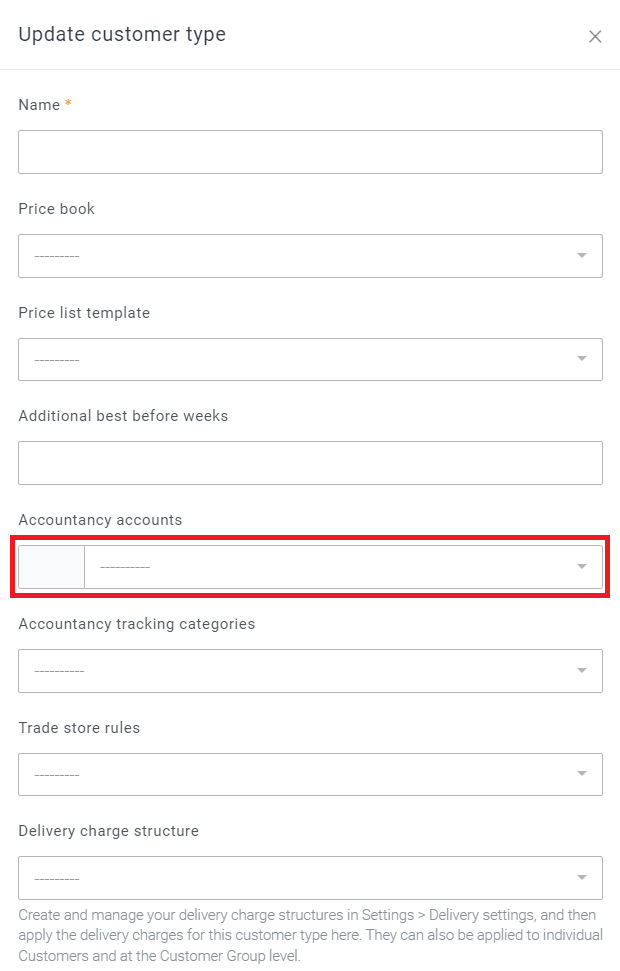Click the Delivery charge structure caret arrow
Screen dimensions: 620x971
[582, 878]
